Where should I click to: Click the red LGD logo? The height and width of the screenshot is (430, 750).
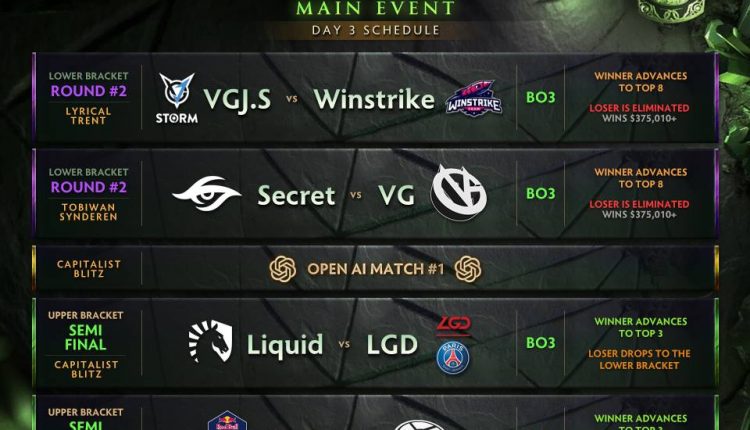453,325
